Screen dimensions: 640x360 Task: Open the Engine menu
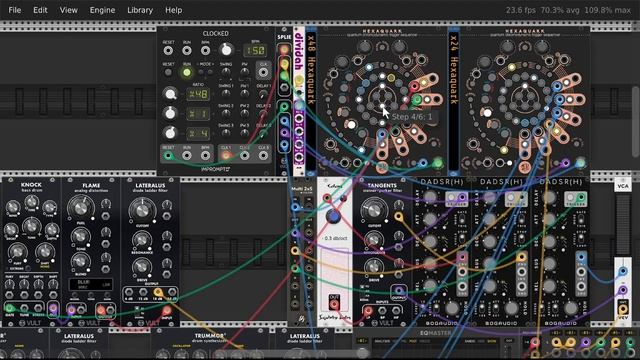pyautogui.click(x=102, y=10)
